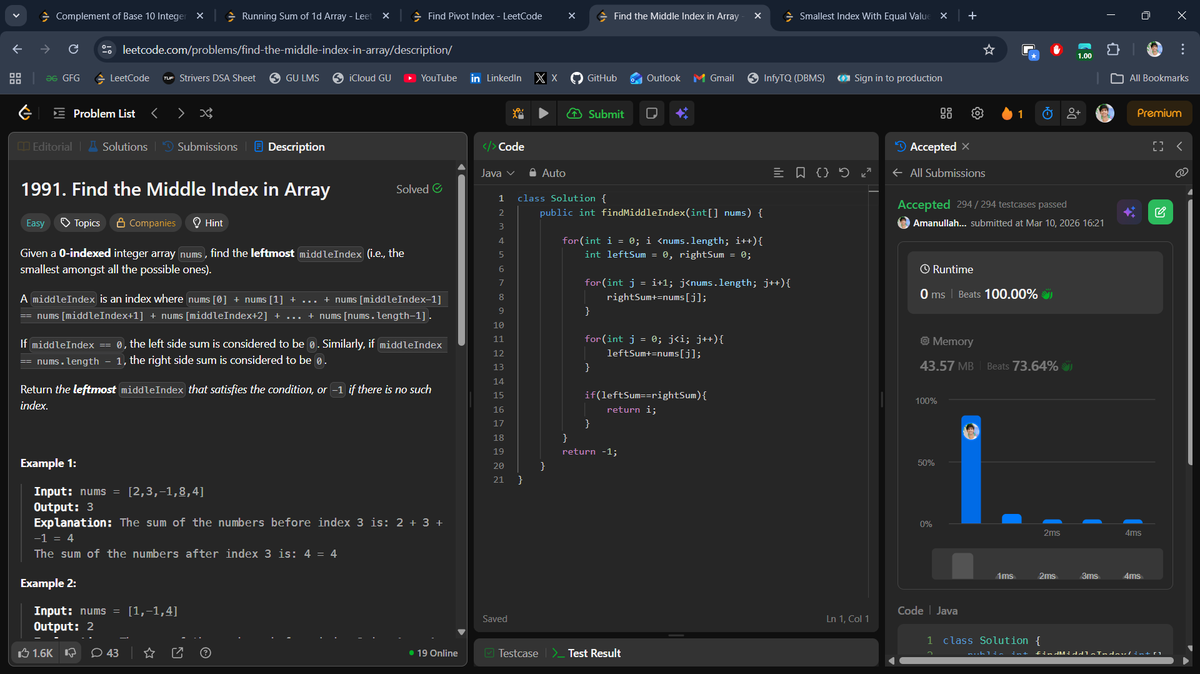Click the AI analyze sparkle button in result

(1129, 212)
